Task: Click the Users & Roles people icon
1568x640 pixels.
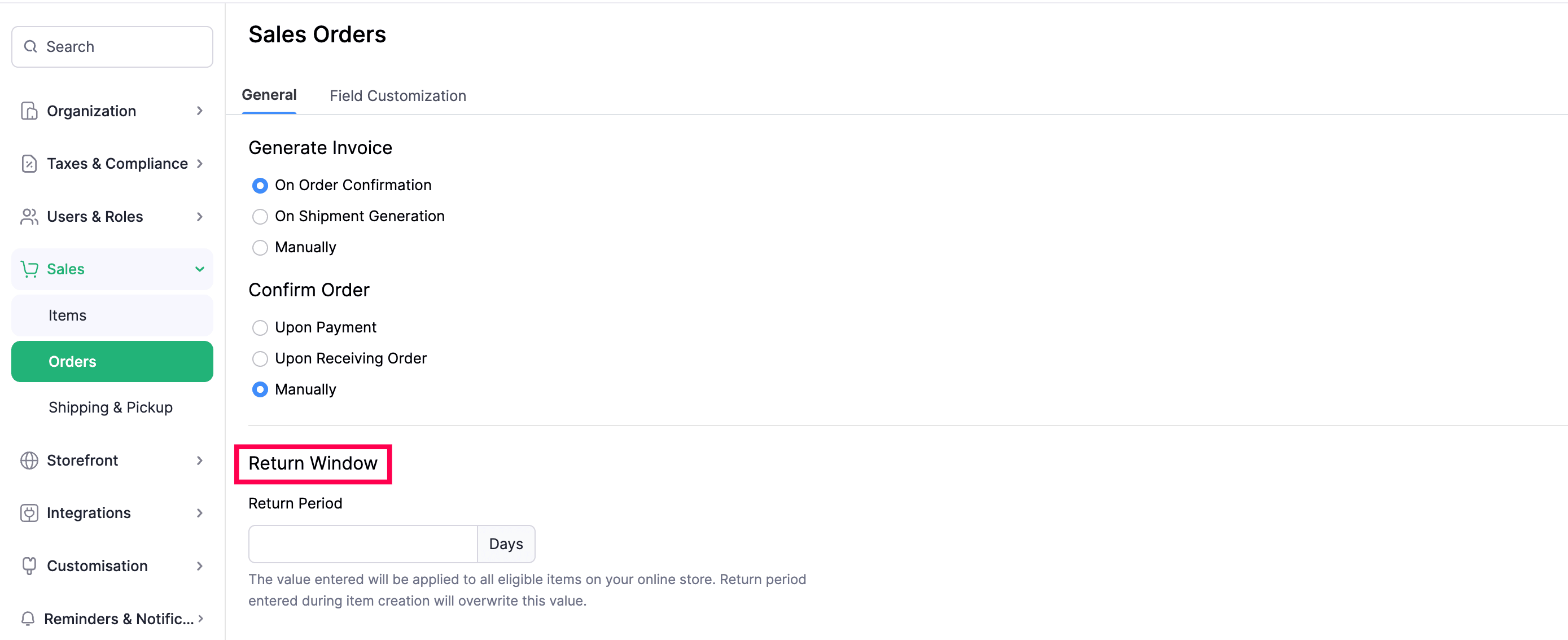Action: click(x=29, y=217)
